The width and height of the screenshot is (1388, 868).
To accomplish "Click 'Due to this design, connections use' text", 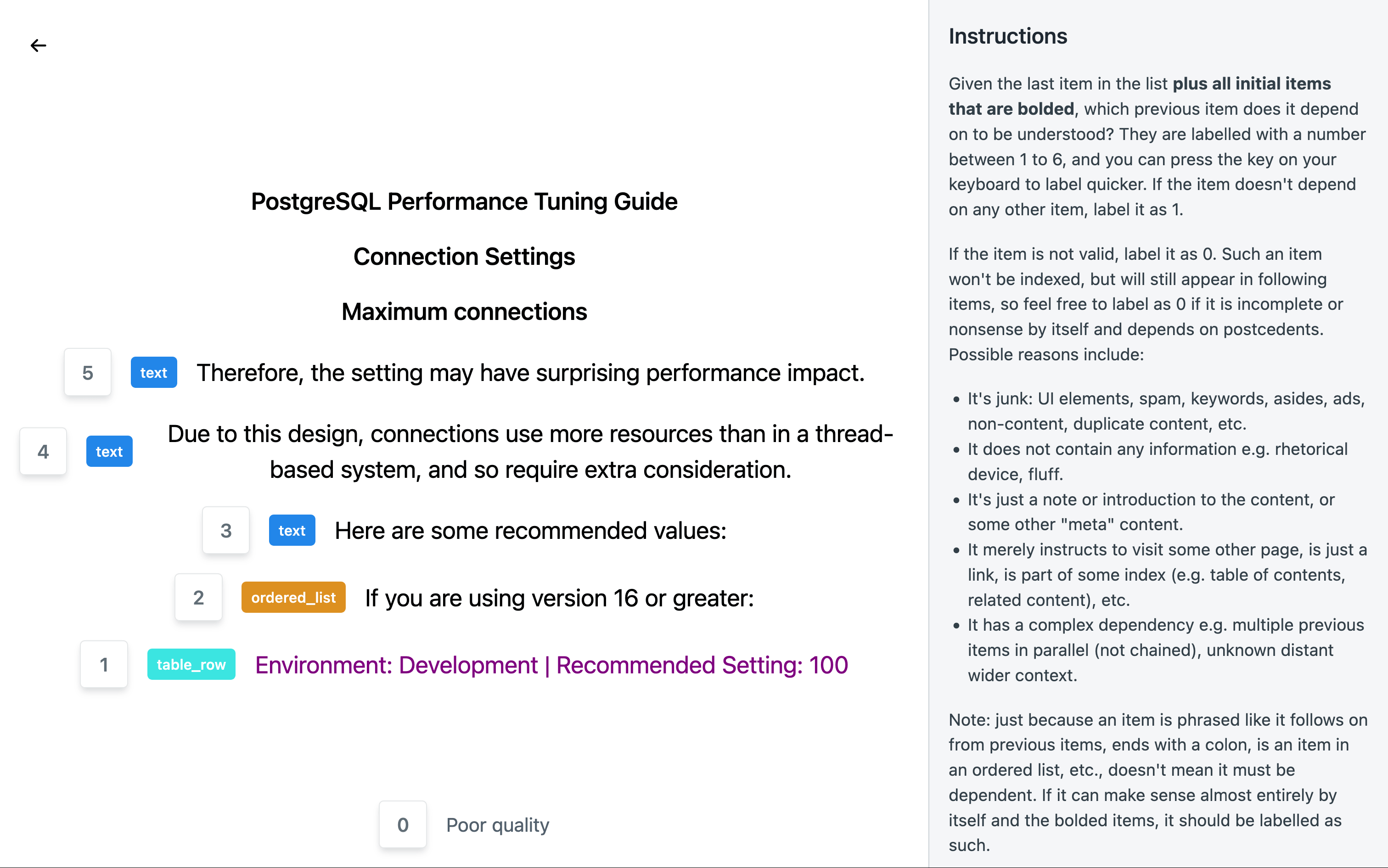I will click(x=531, y=451).
